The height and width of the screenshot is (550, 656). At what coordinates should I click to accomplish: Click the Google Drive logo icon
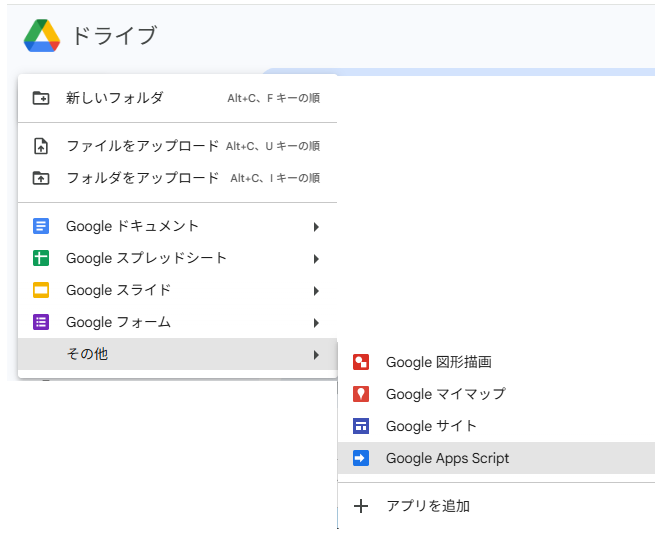click(42, 36)
